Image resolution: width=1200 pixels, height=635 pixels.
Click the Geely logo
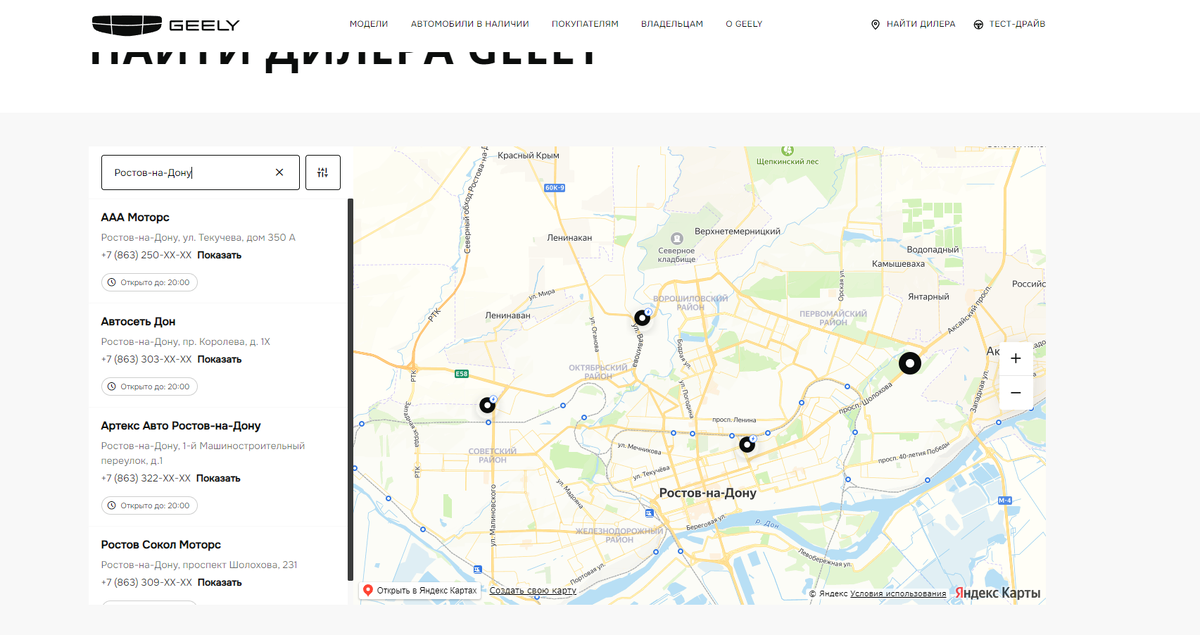[165, 24]
